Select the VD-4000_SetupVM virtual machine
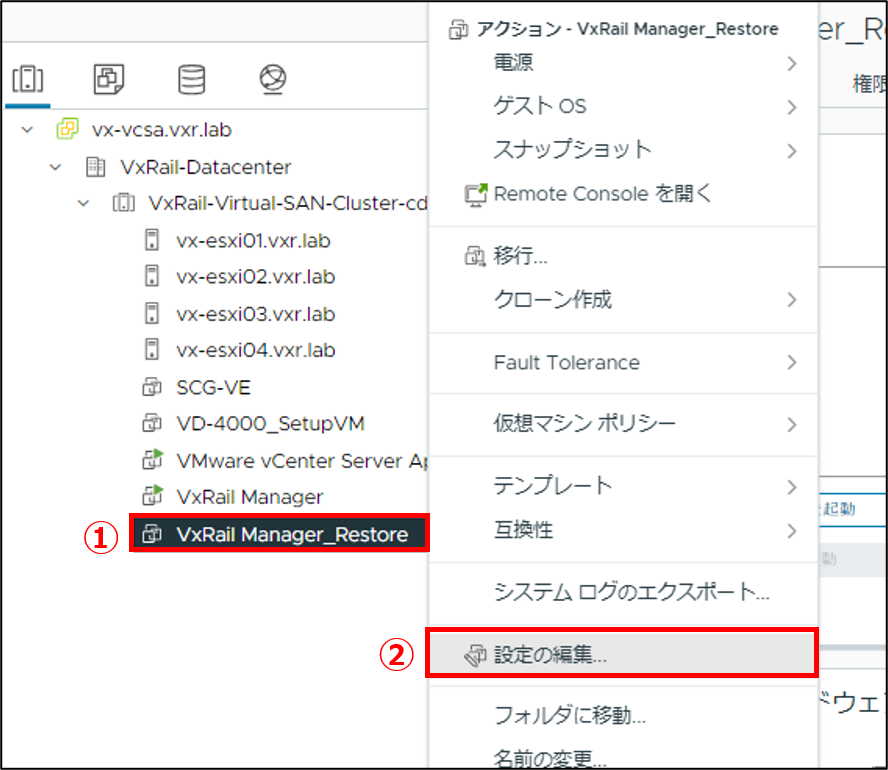Viewport: 888px width, 770px height. tap(270, 423)
